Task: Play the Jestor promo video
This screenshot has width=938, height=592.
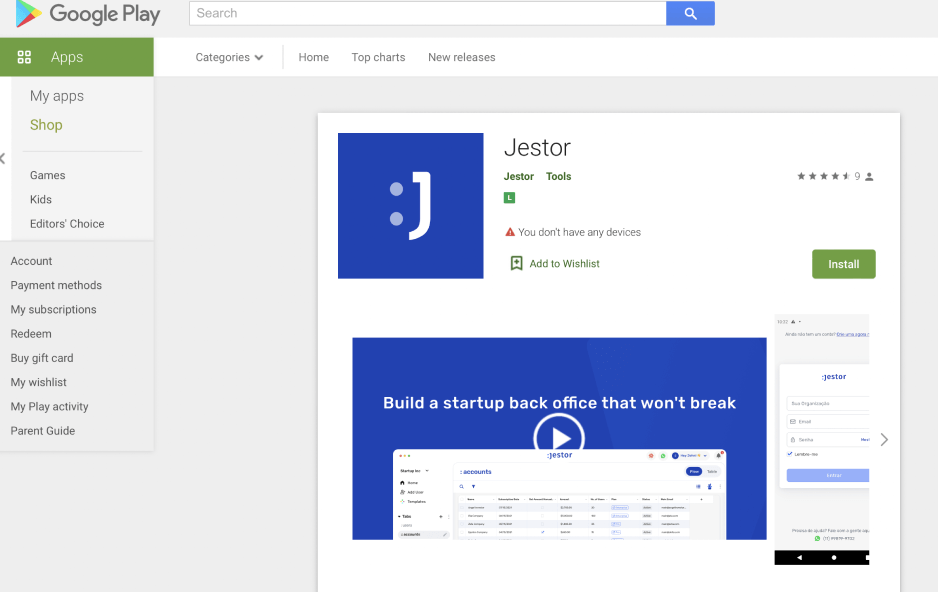Action: pyautogui.click(x=559, y=438)
